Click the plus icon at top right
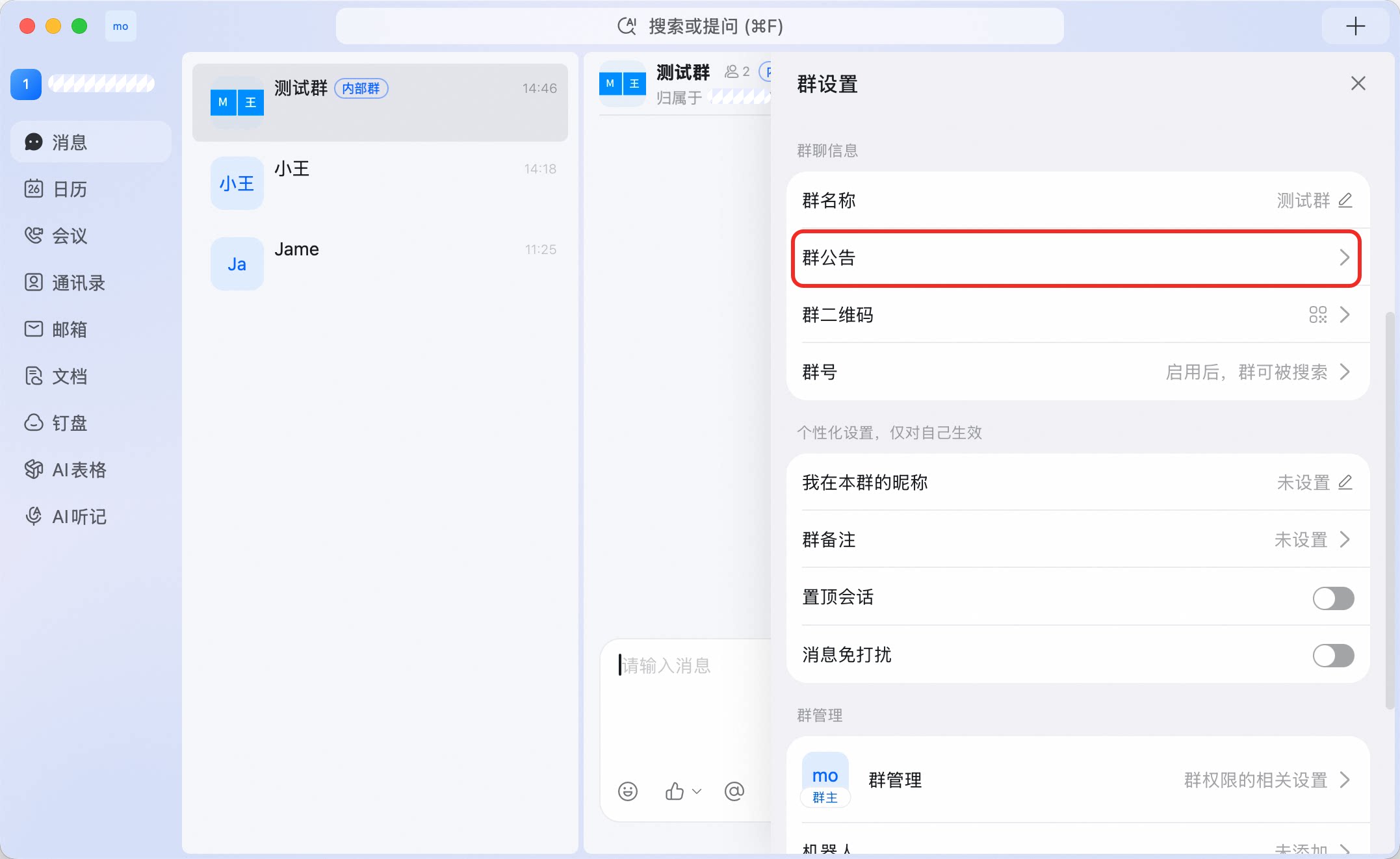This screenshot has height=859, width=1400. [1355, 27]
